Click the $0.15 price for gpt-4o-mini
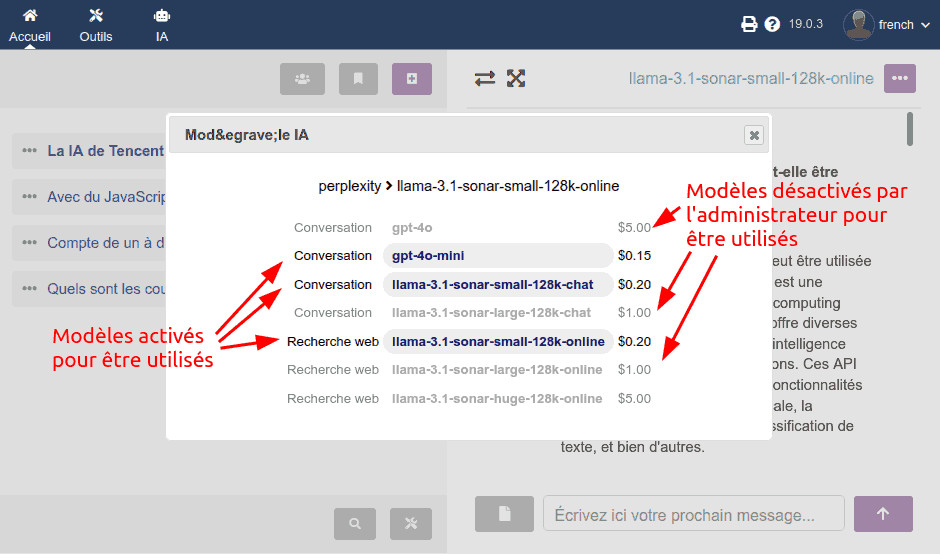 point(634,256)
